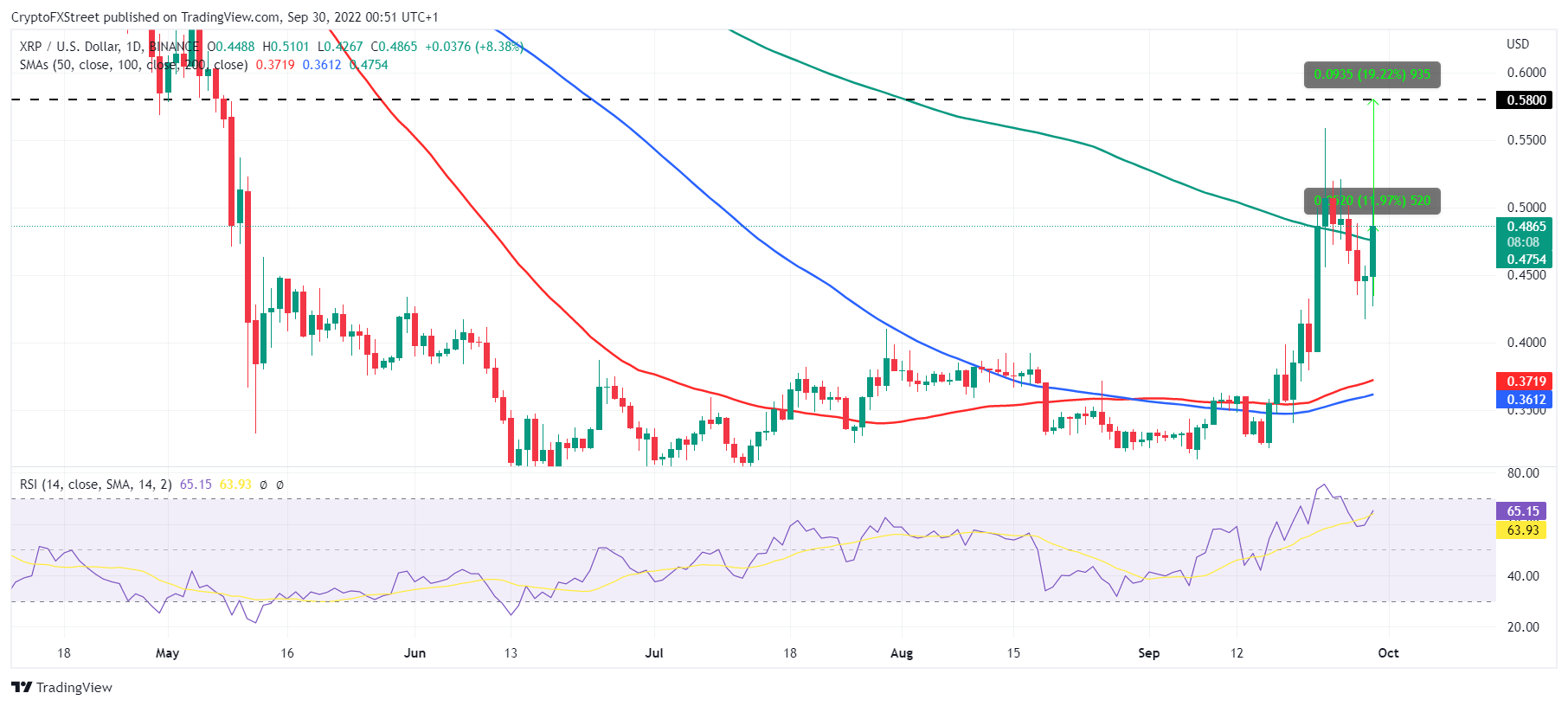
Task: Click the 0.6000 price axis label
Action: point(1526,73)
